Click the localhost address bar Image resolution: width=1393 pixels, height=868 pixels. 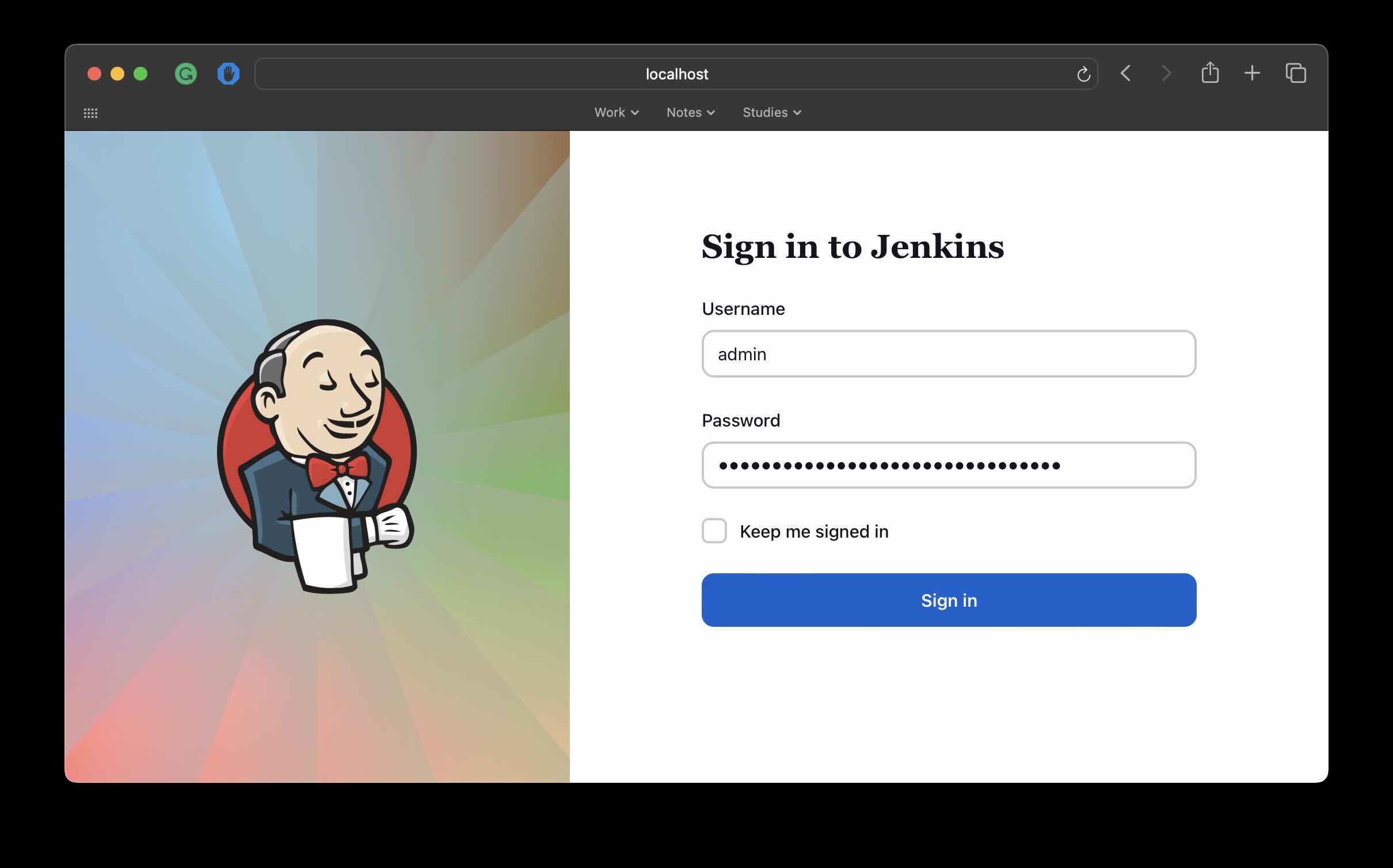(x=676, y=73)
